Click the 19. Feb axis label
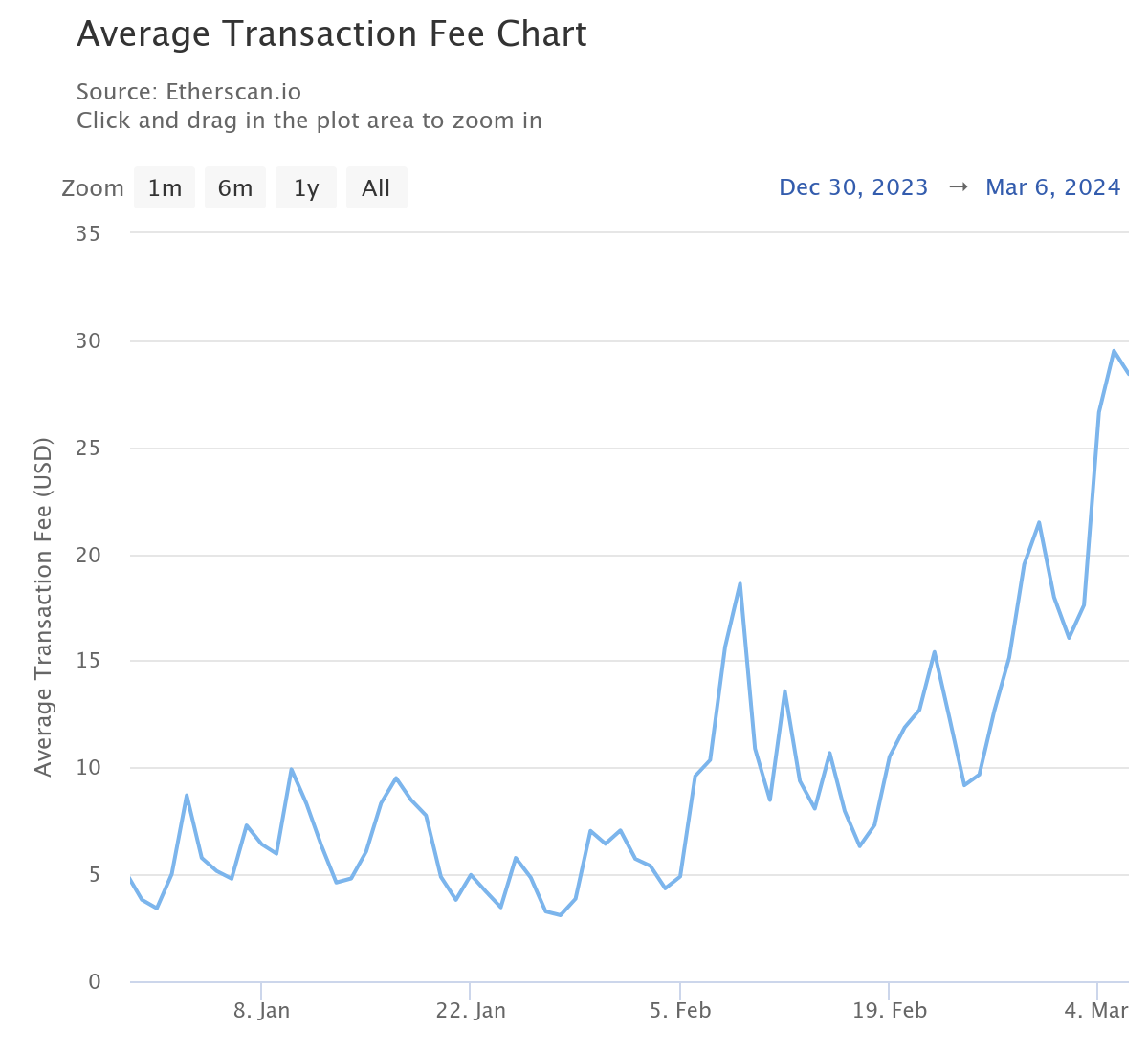The height and width of the screenshot is (1052, 1148). tap(891, 1010)
